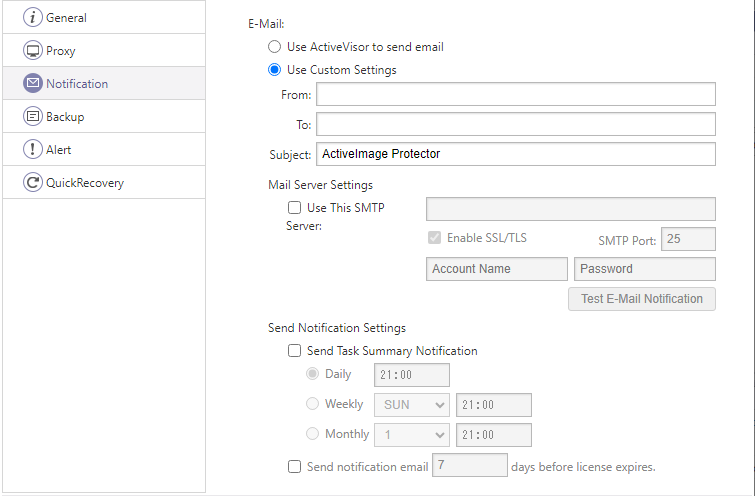Click the General info icon
This screenshot has width=755, height=496.
33,17
